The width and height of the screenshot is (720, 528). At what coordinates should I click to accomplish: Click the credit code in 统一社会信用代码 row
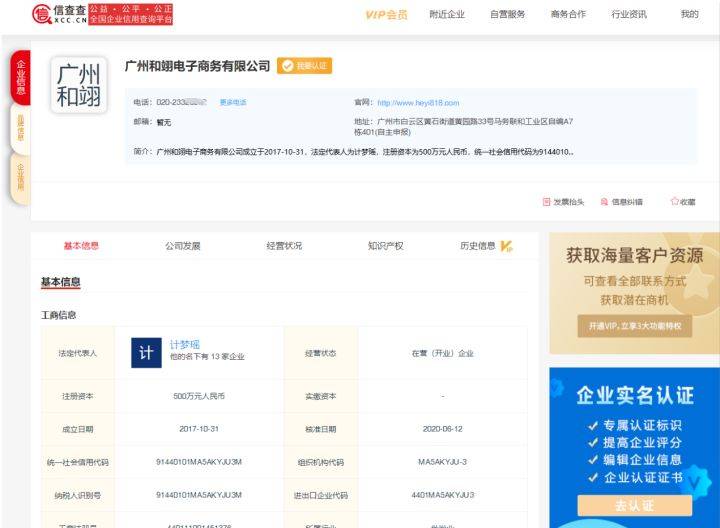(x=199, y=462)
